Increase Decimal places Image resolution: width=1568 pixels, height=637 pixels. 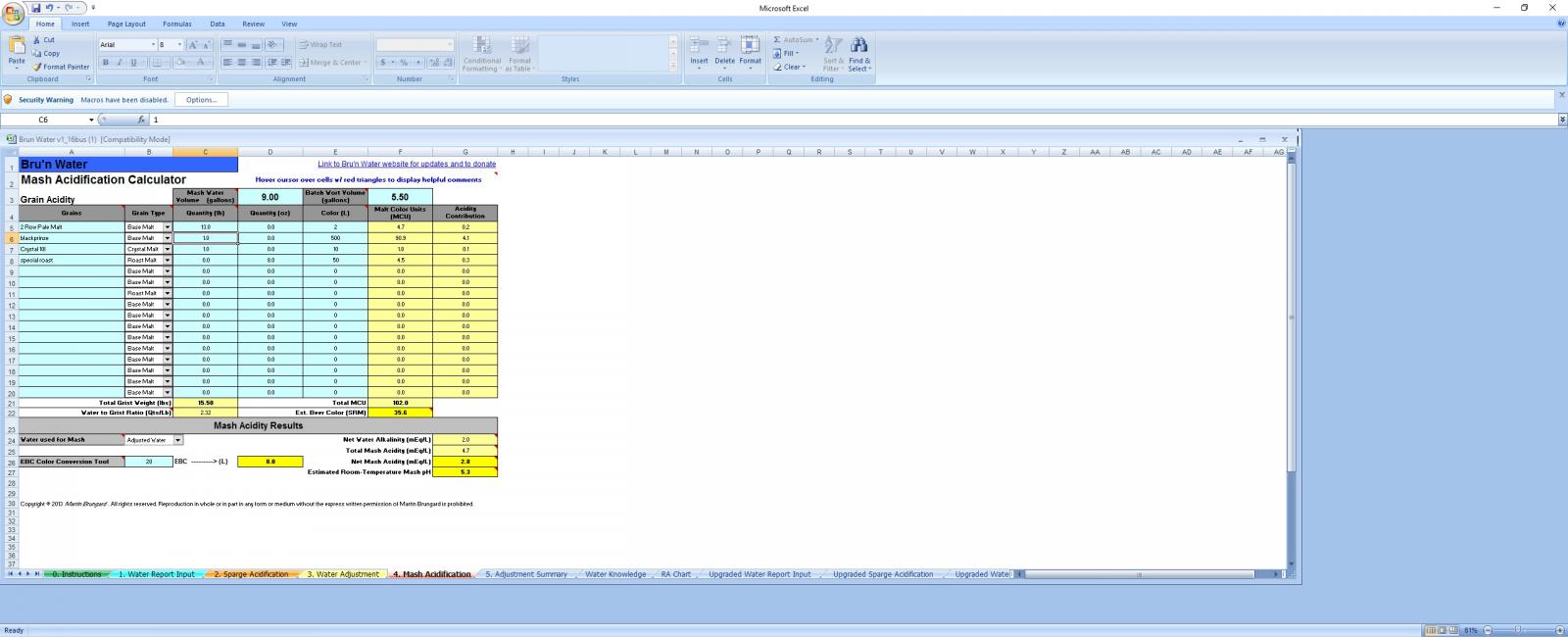pos(432,63)
